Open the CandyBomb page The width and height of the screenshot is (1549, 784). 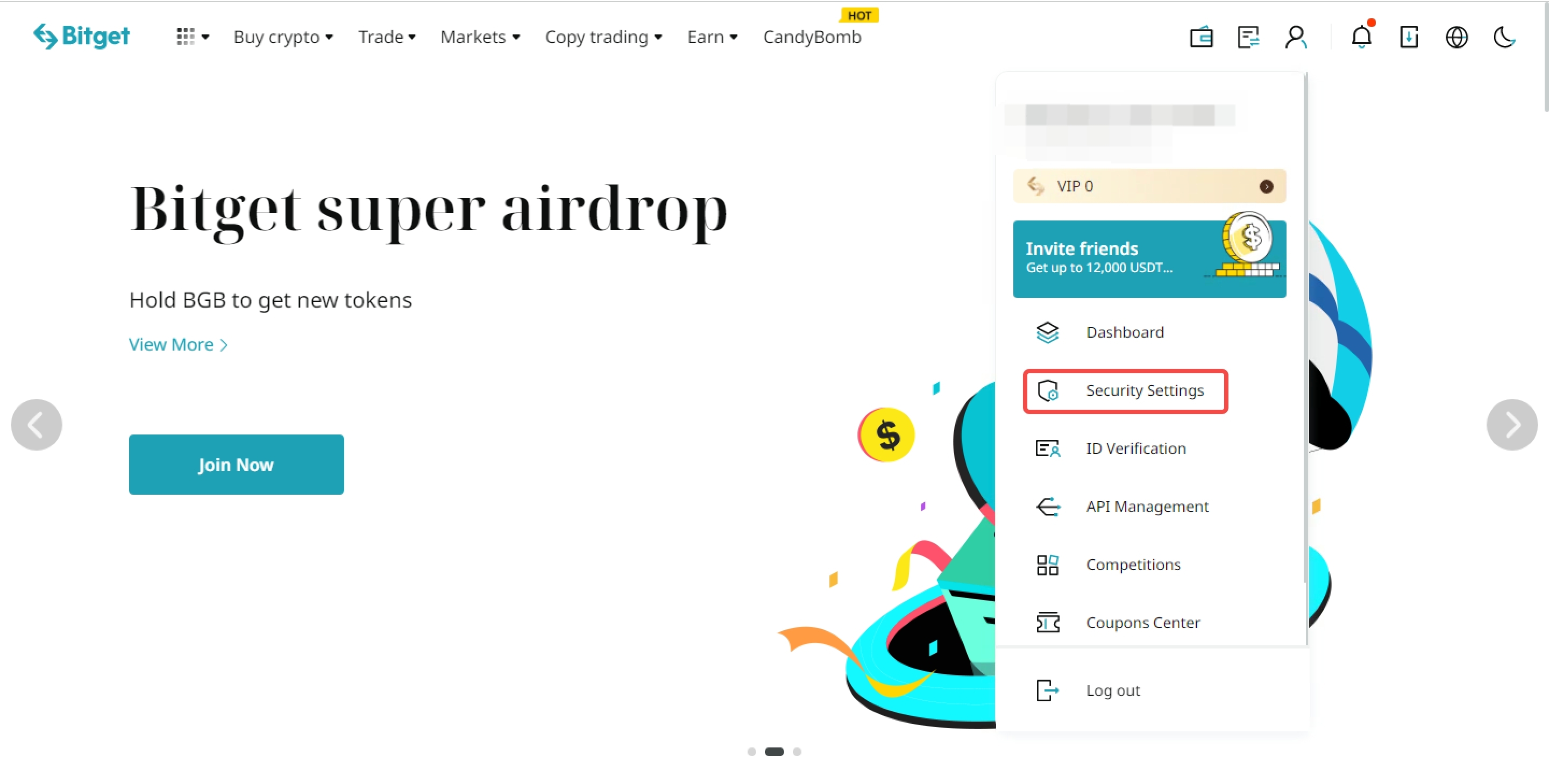click(812, 37)
